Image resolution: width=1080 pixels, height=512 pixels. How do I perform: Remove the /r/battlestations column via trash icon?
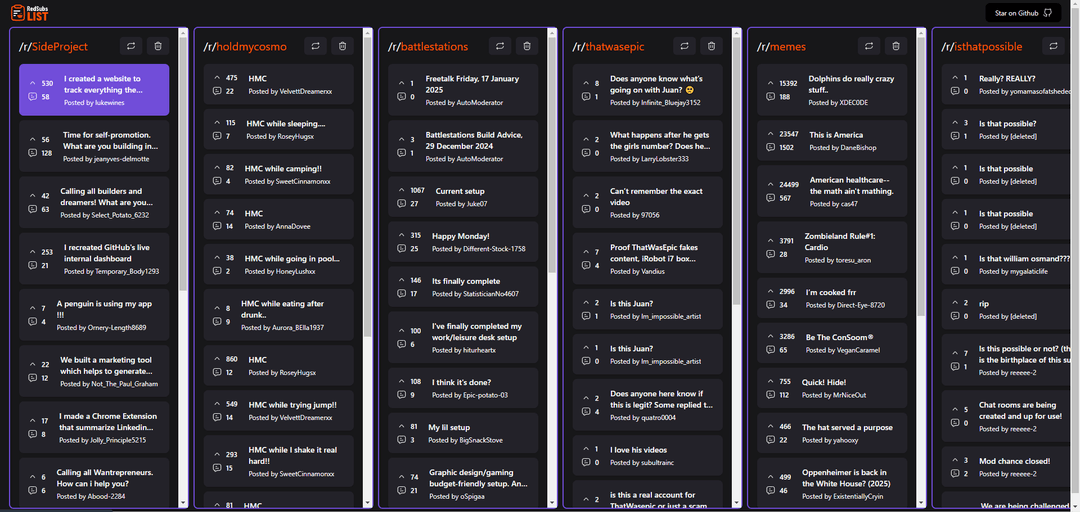[x=526, y=46]
